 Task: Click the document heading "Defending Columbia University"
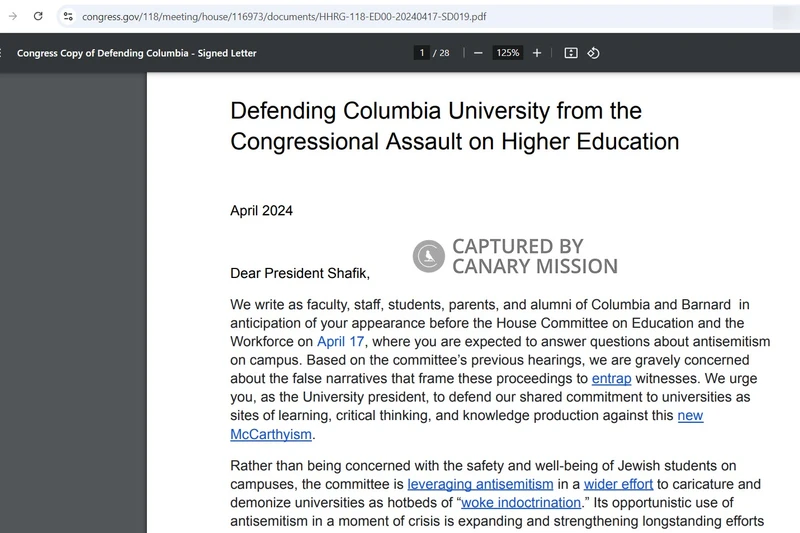pyautogui.click(x=435, y=111)
